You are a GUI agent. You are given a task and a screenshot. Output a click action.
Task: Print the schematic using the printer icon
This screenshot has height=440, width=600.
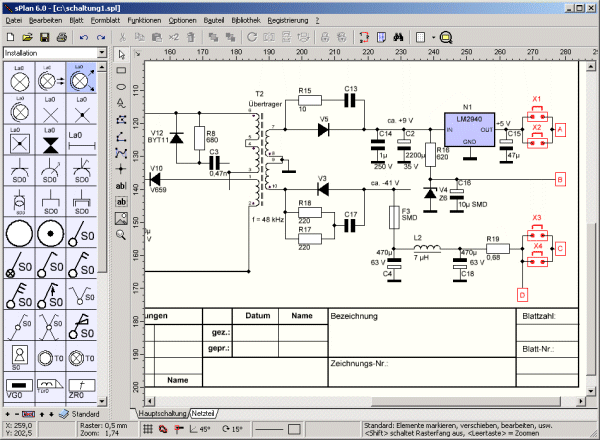tap(62, 37)
